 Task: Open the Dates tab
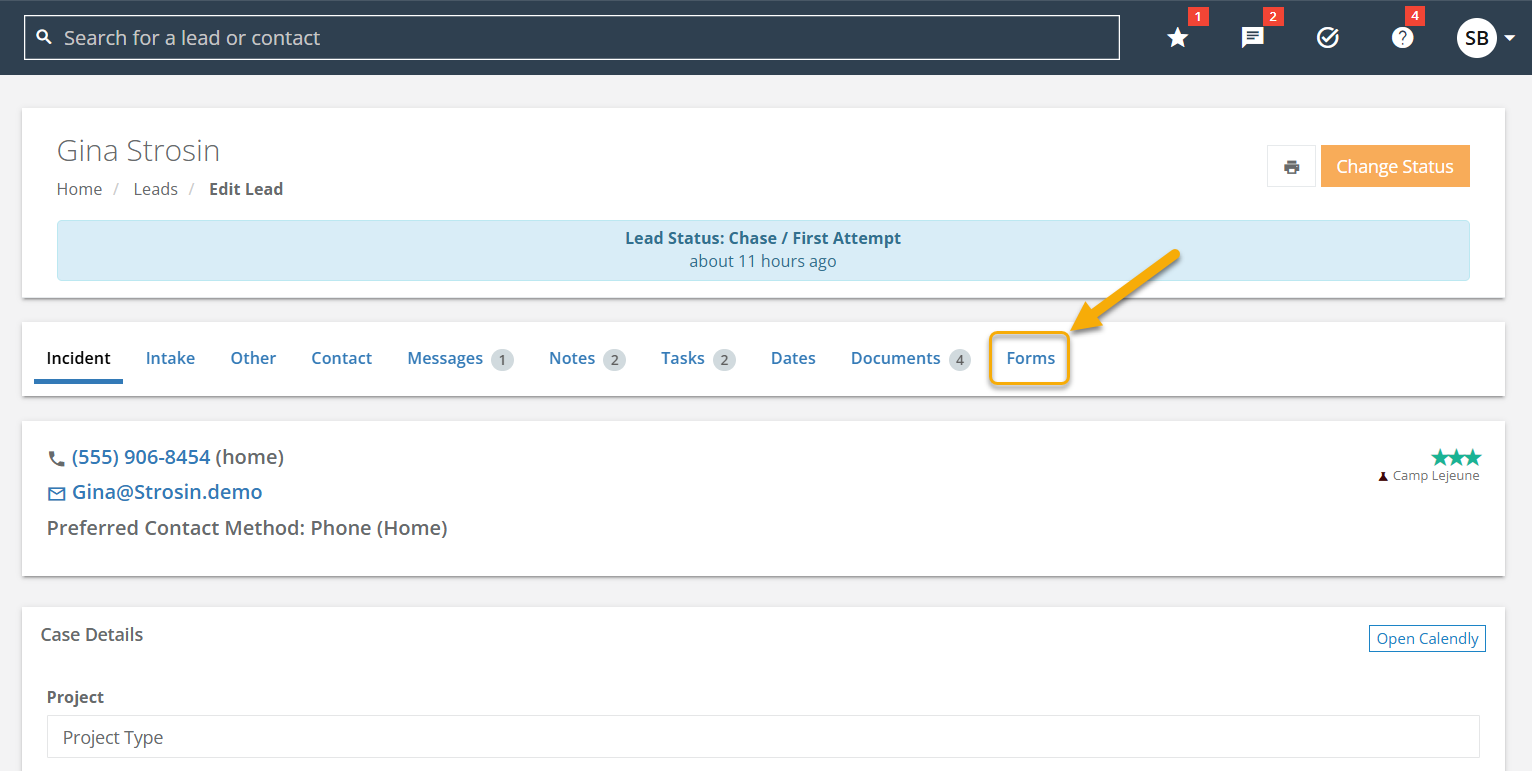793,358
